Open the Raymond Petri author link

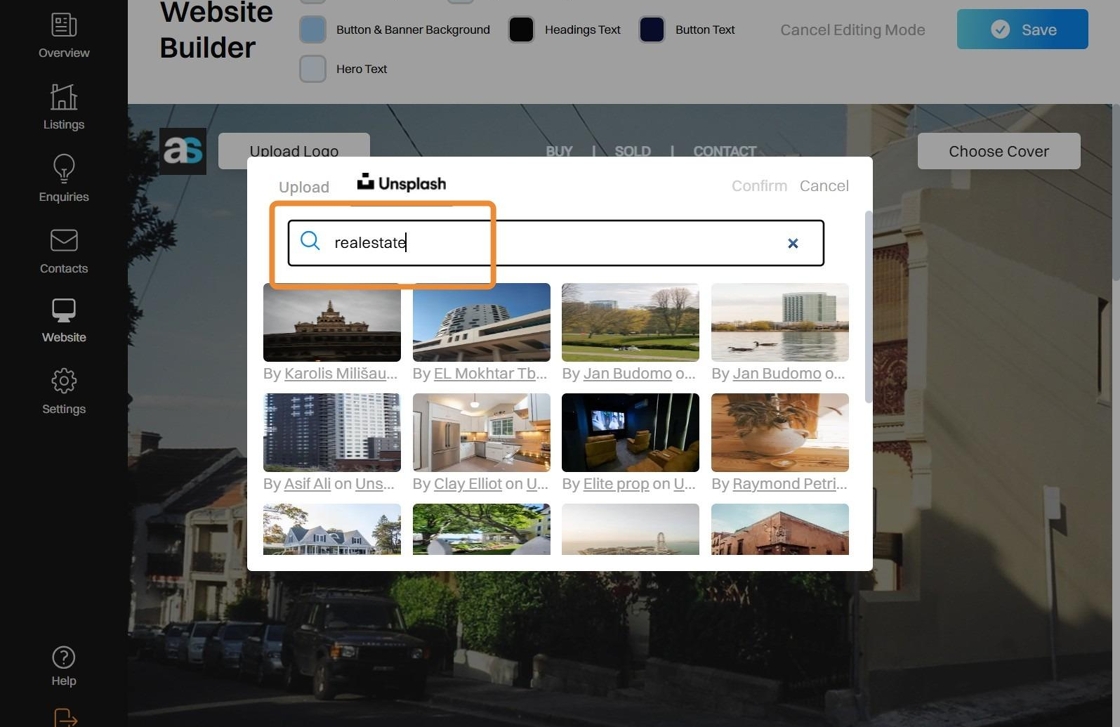pyautogui.click(x=790, y=483)
